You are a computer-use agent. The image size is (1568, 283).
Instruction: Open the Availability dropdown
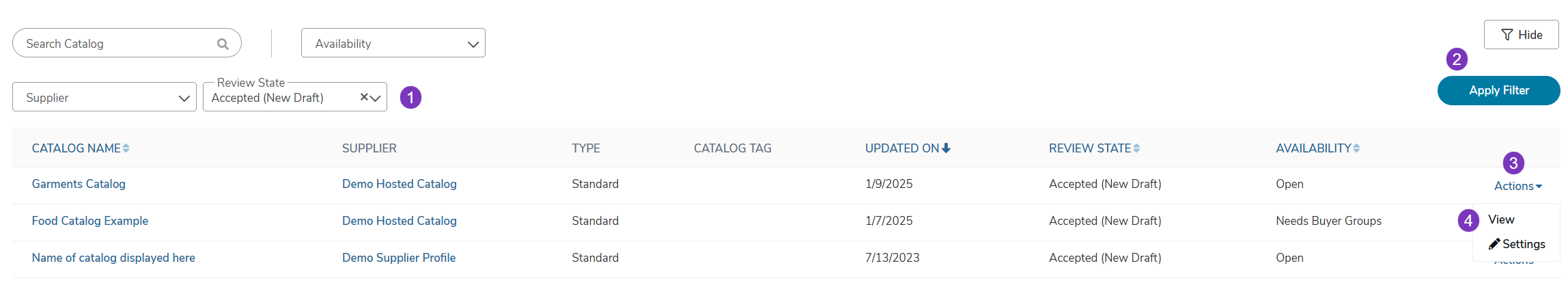pyautogui.click(x=393, y=43)
